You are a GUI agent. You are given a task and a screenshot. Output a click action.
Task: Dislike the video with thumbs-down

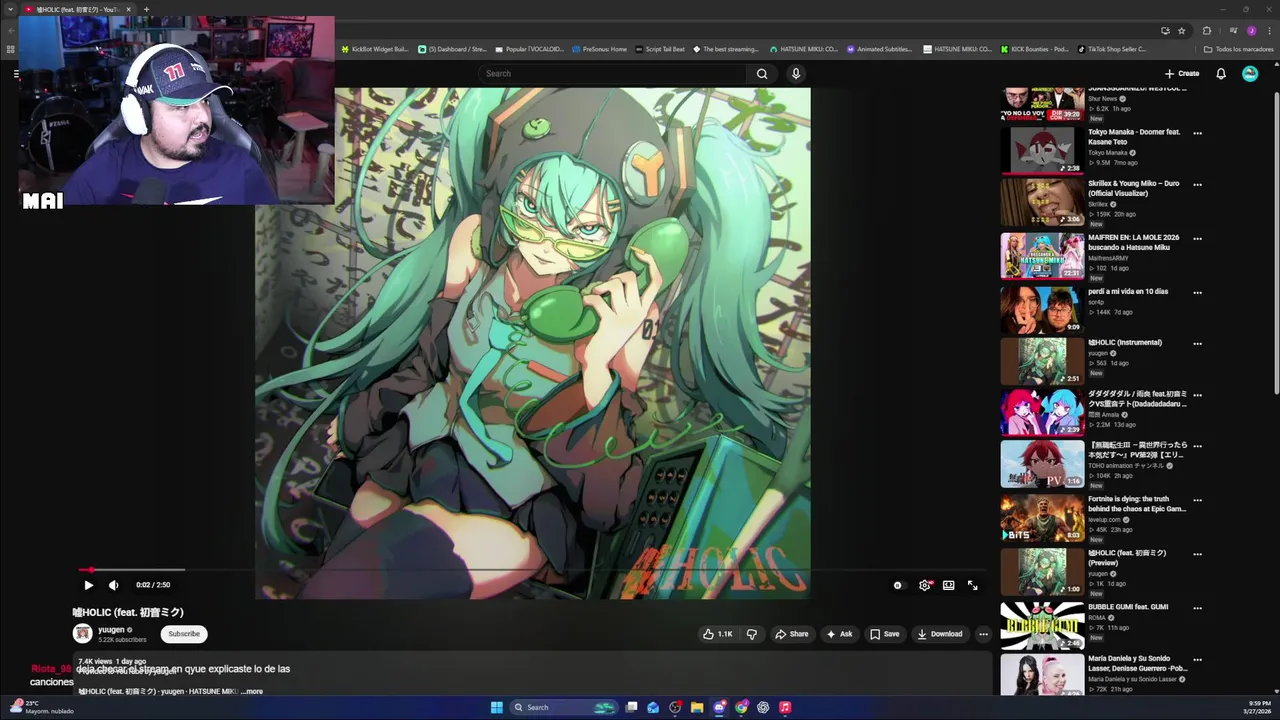coord(752,634)
